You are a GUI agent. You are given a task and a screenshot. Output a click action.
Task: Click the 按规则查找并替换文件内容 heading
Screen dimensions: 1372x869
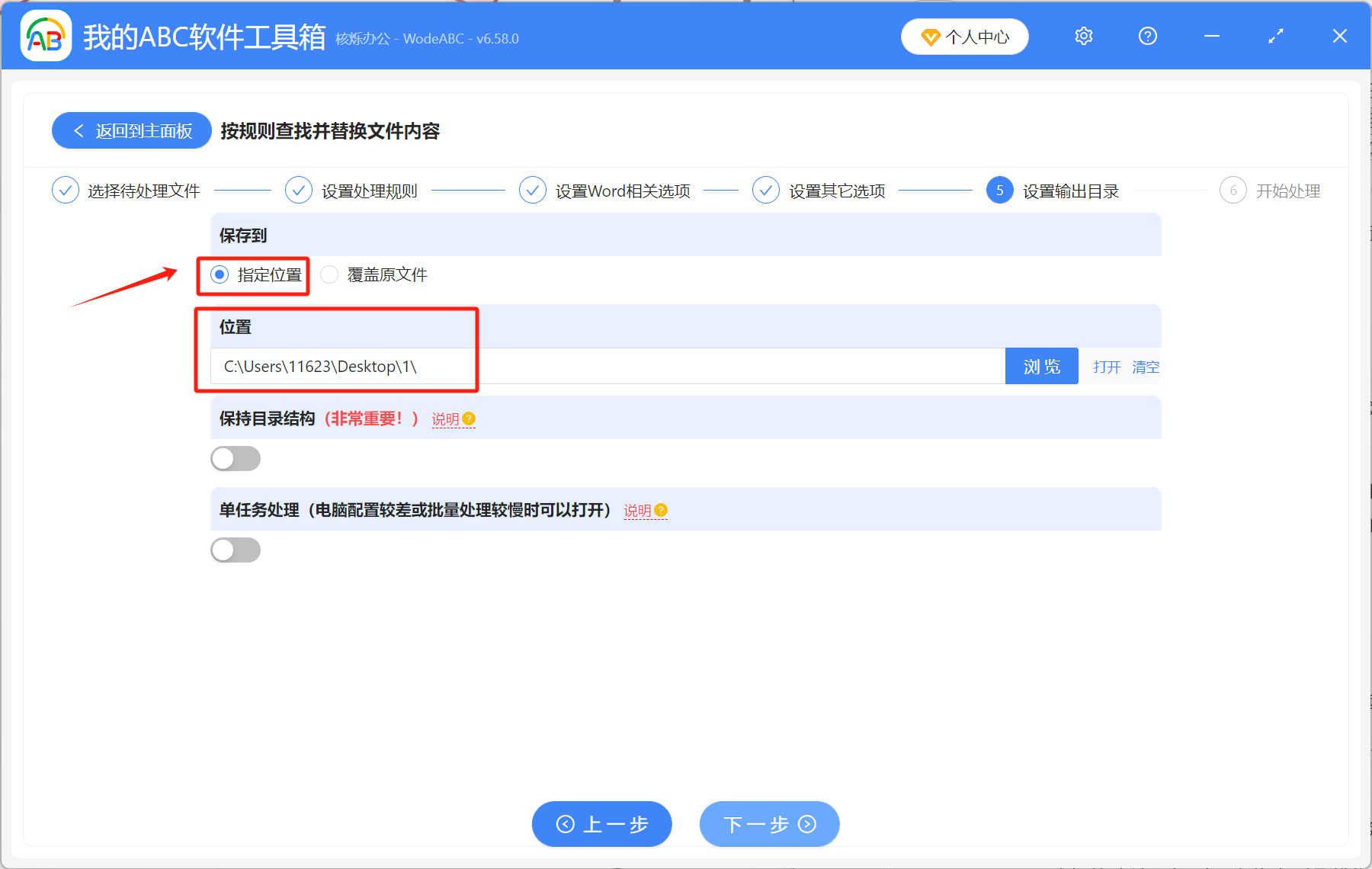(330, 131)
